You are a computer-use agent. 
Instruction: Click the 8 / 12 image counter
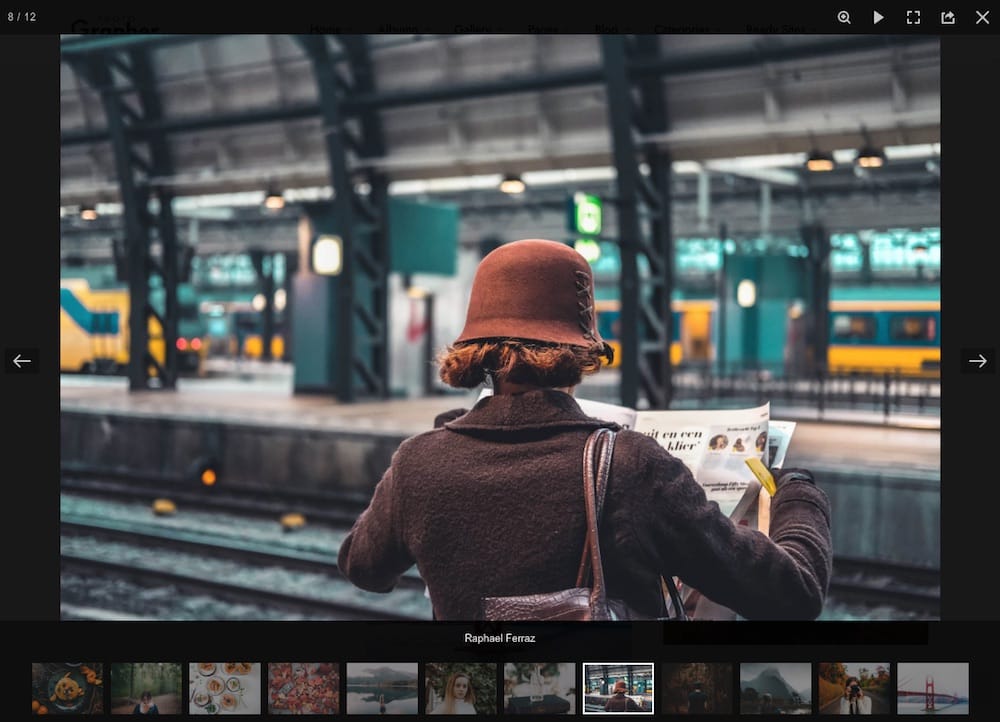coord(22,17)
